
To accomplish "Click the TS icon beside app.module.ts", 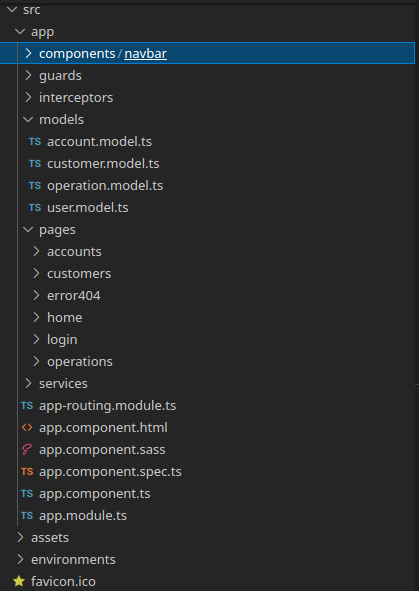I will [x=27, y=516].
